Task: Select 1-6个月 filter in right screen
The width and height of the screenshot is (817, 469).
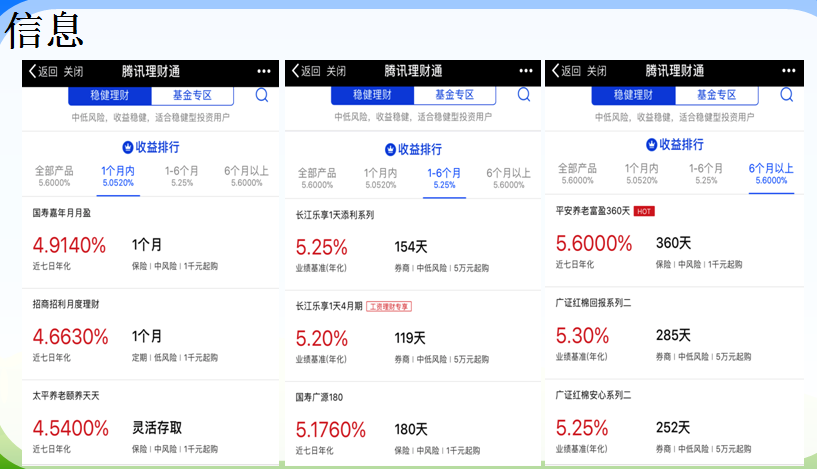Action: click(706, 174)
